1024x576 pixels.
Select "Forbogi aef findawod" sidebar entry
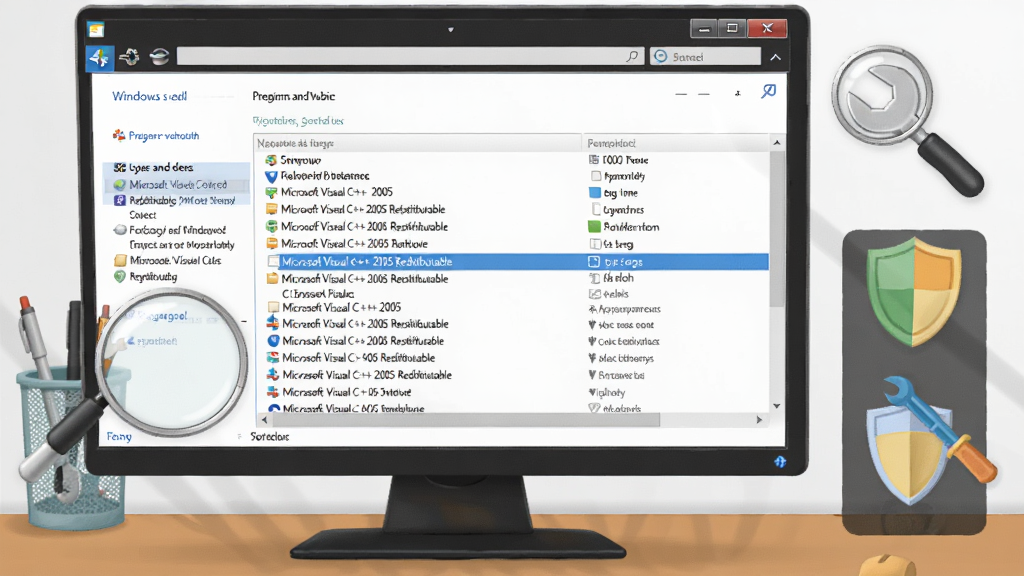pos(178,230)
